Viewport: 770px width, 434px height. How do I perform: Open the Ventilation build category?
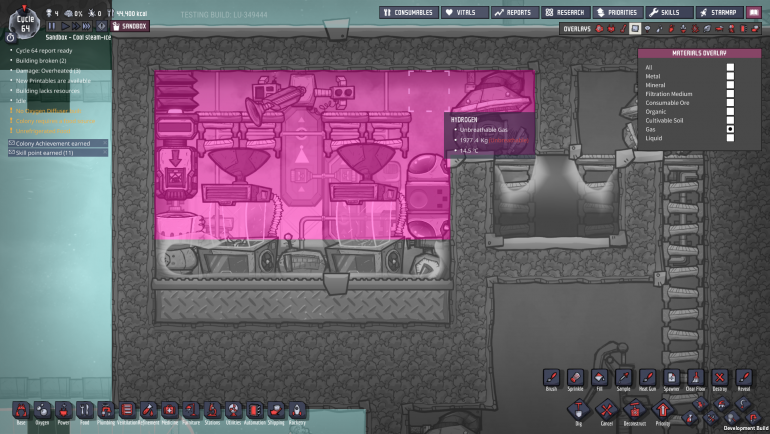pyautogui.click(x=127, y=410)
